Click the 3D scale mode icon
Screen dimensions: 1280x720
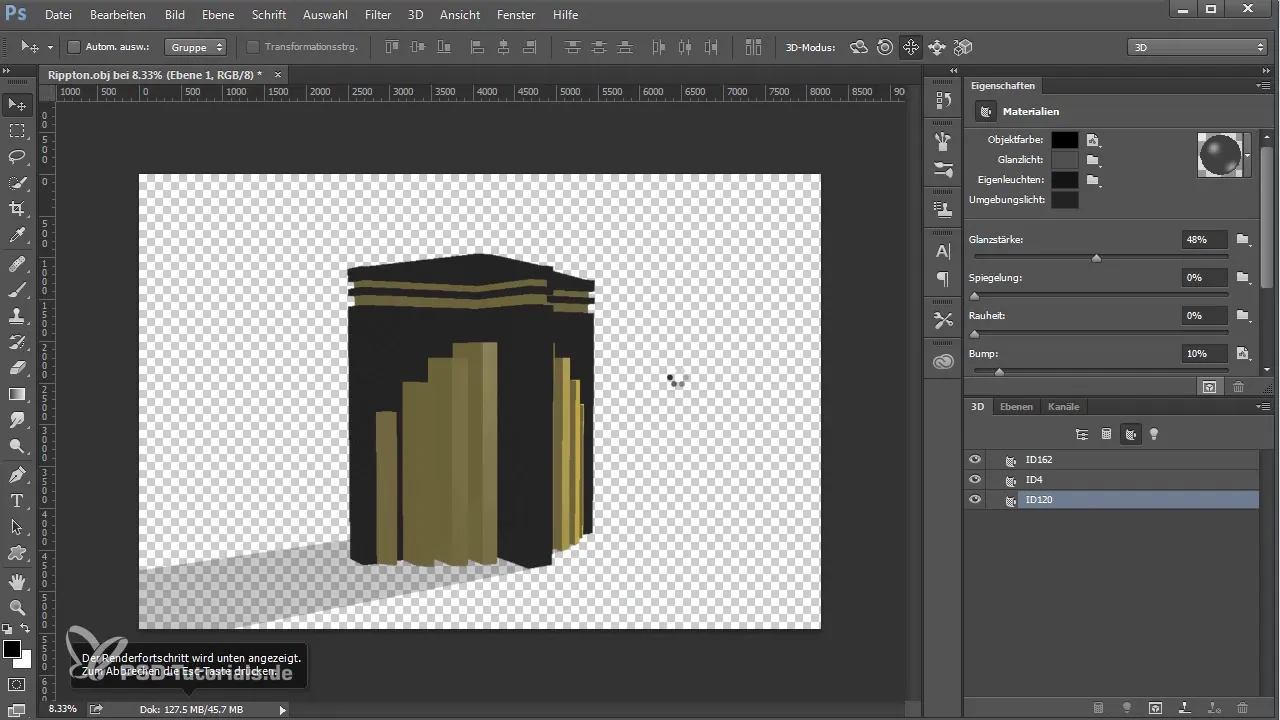pyautogui.click(x=963, y=47)
